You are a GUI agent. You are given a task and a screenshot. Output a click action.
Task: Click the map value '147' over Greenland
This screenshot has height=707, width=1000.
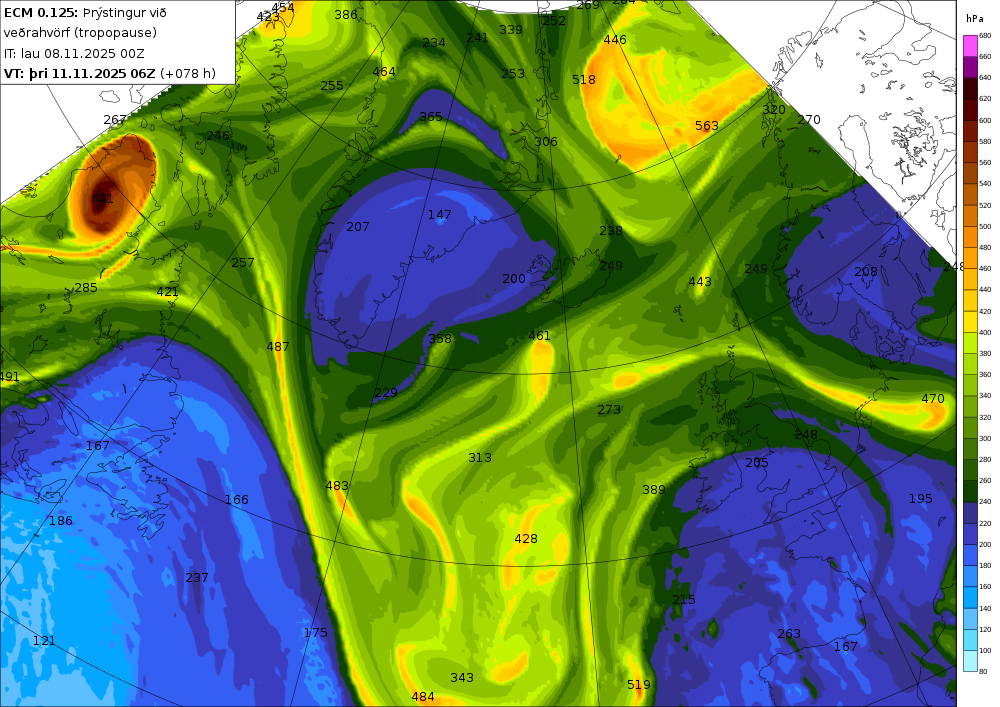(439, 215)
